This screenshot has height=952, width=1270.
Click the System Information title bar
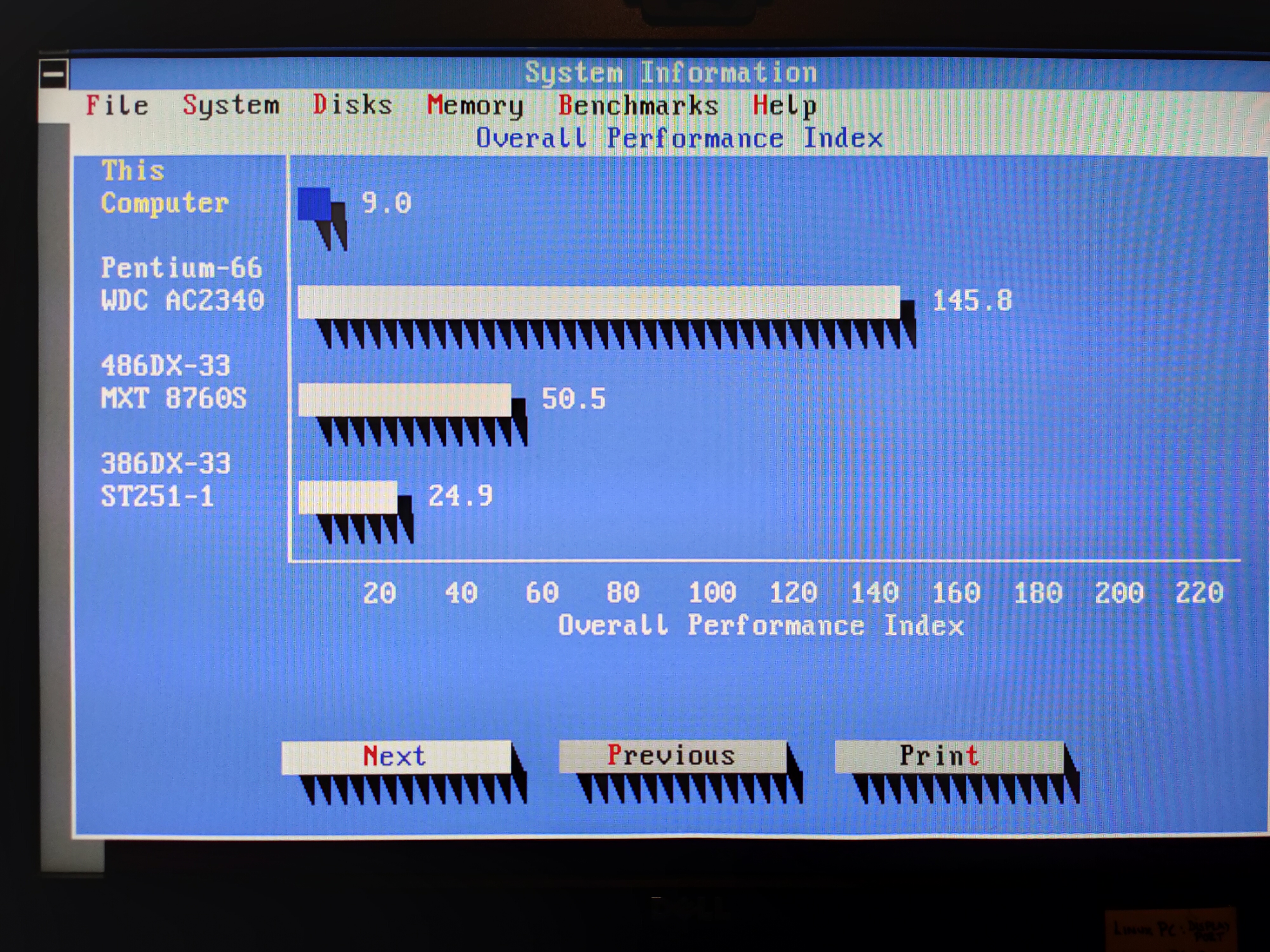tap(670, 73)
